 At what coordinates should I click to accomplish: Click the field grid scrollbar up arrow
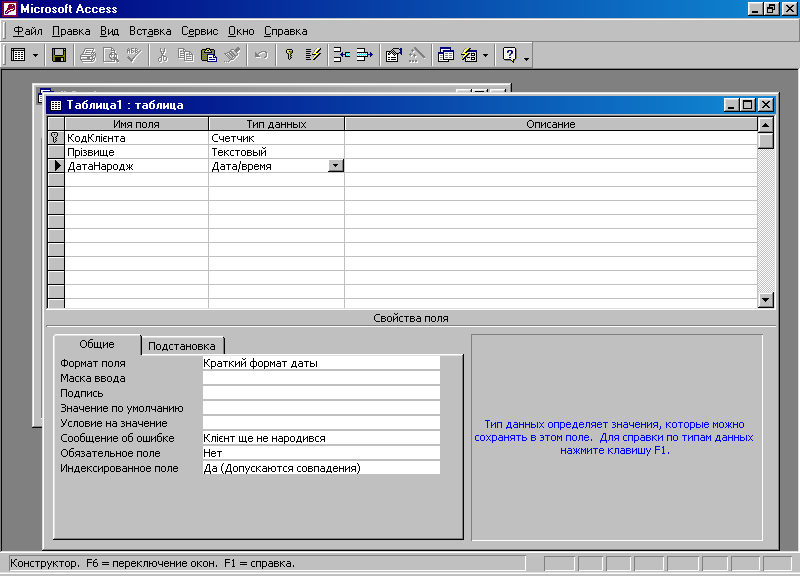(x=766, y=124)
